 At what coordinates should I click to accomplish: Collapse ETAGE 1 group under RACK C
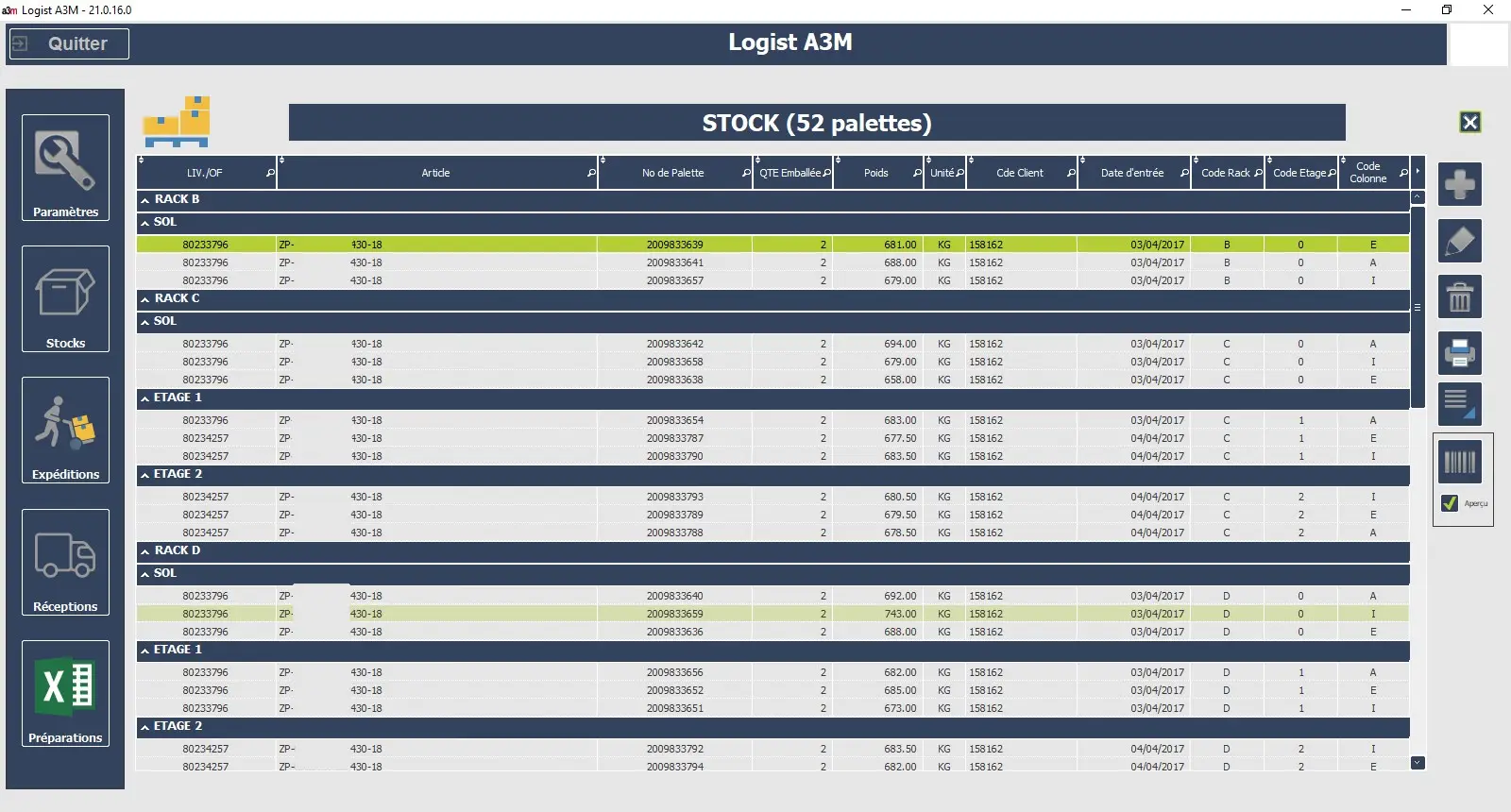coord(144,398)
